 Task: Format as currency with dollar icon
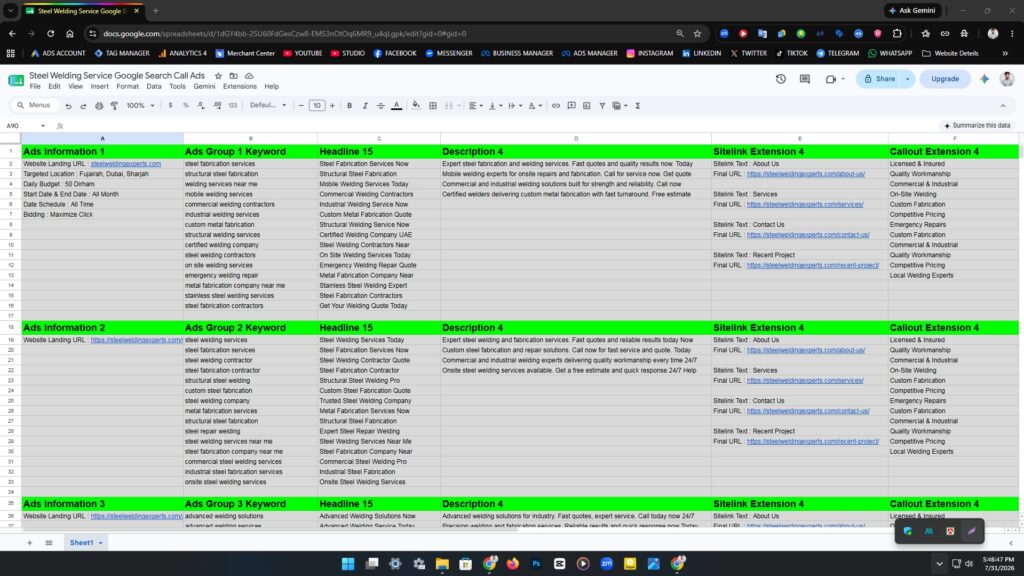click(170, 105)
